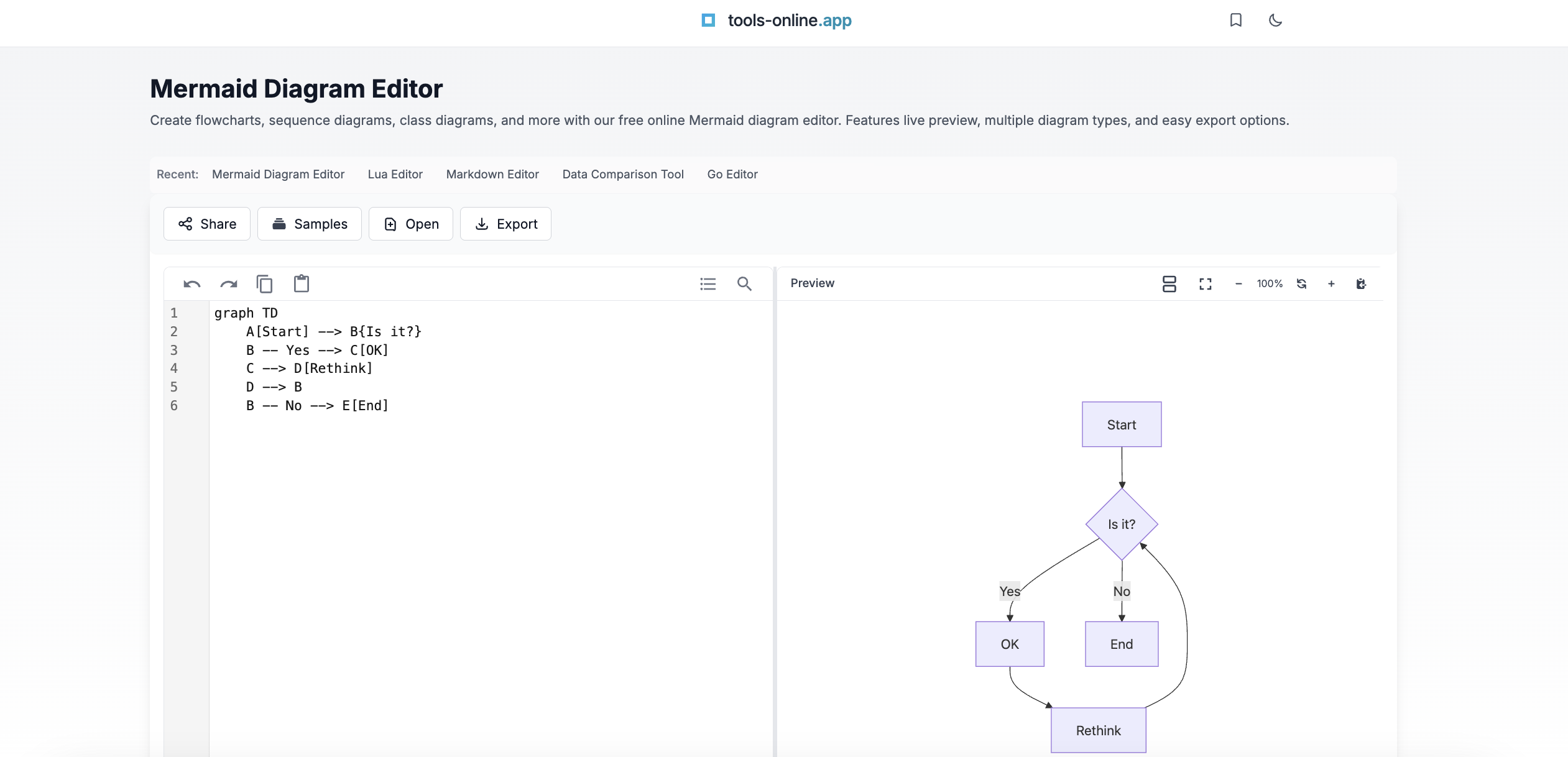This screenshot has width=1568, height=757.
Task: Open the Export options menu
Action: click(505, 224)
